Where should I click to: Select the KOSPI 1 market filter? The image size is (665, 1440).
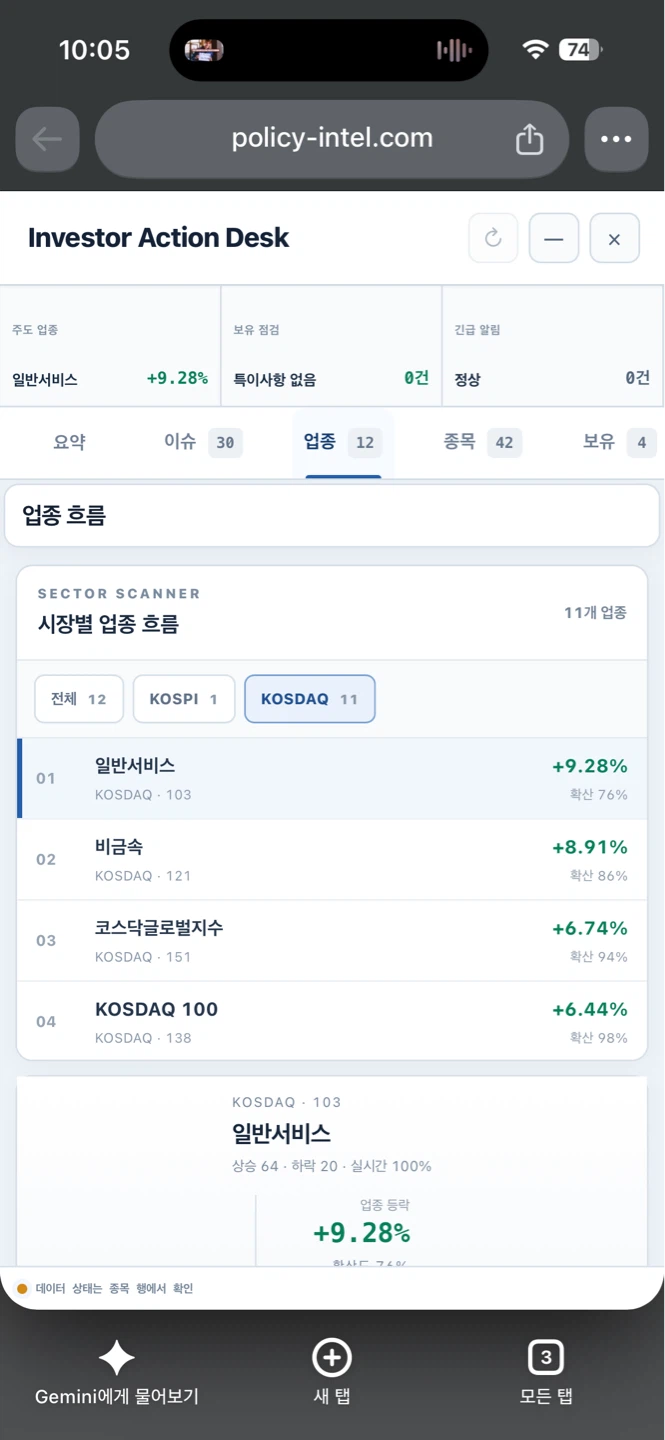coord(183,699)
